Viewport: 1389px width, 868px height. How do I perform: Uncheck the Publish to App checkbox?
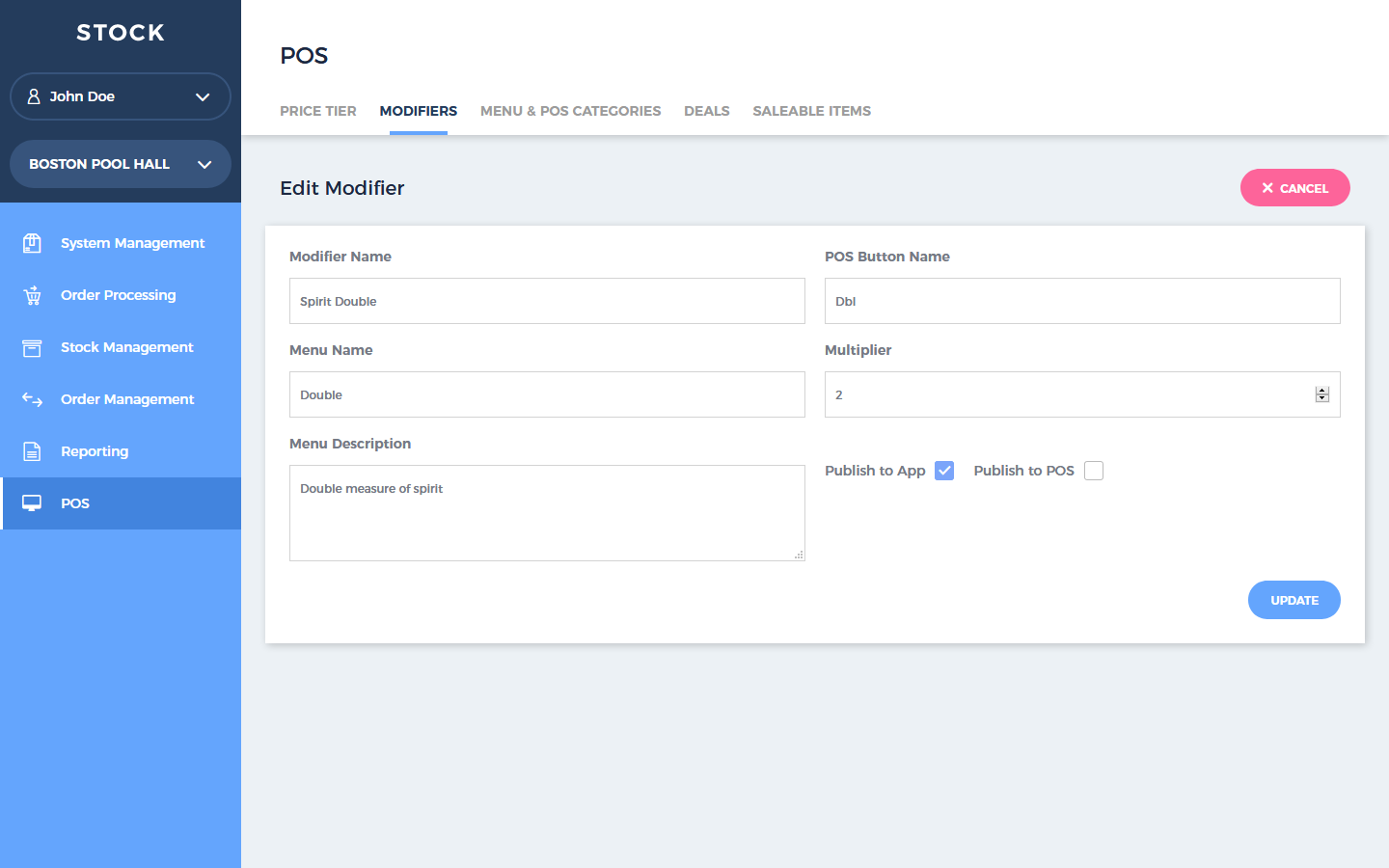944,471
